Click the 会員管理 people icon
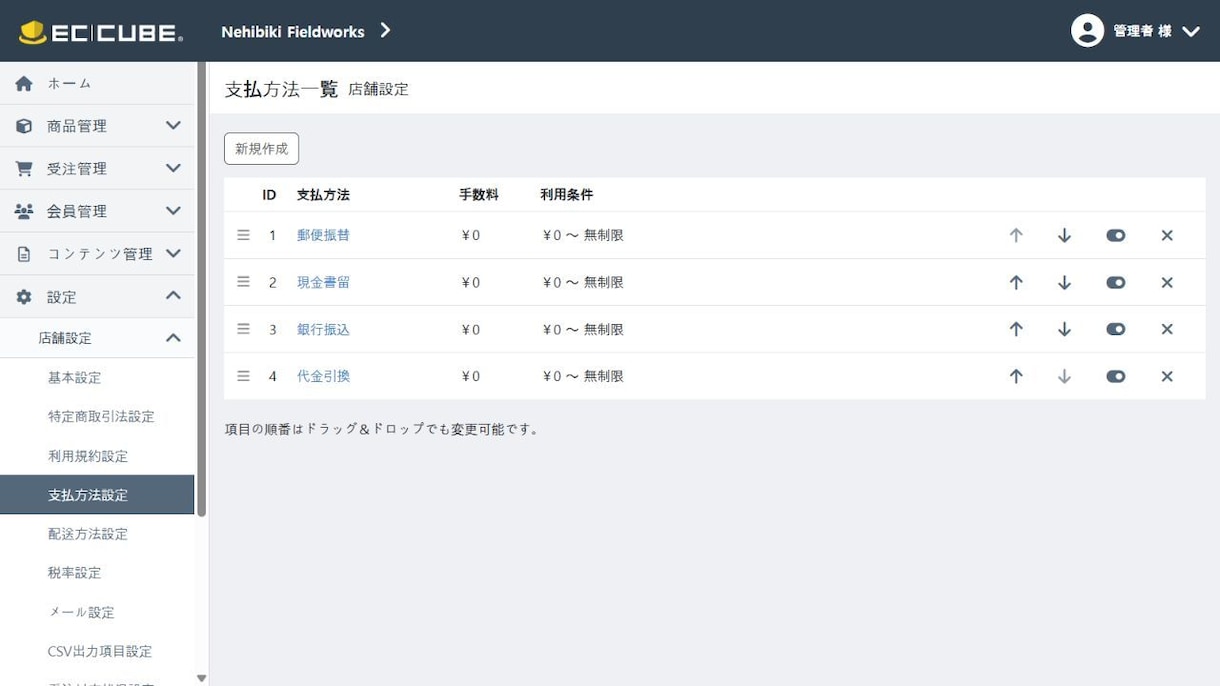This screenshot has width=1220, height=686. [x=24, y=211]
